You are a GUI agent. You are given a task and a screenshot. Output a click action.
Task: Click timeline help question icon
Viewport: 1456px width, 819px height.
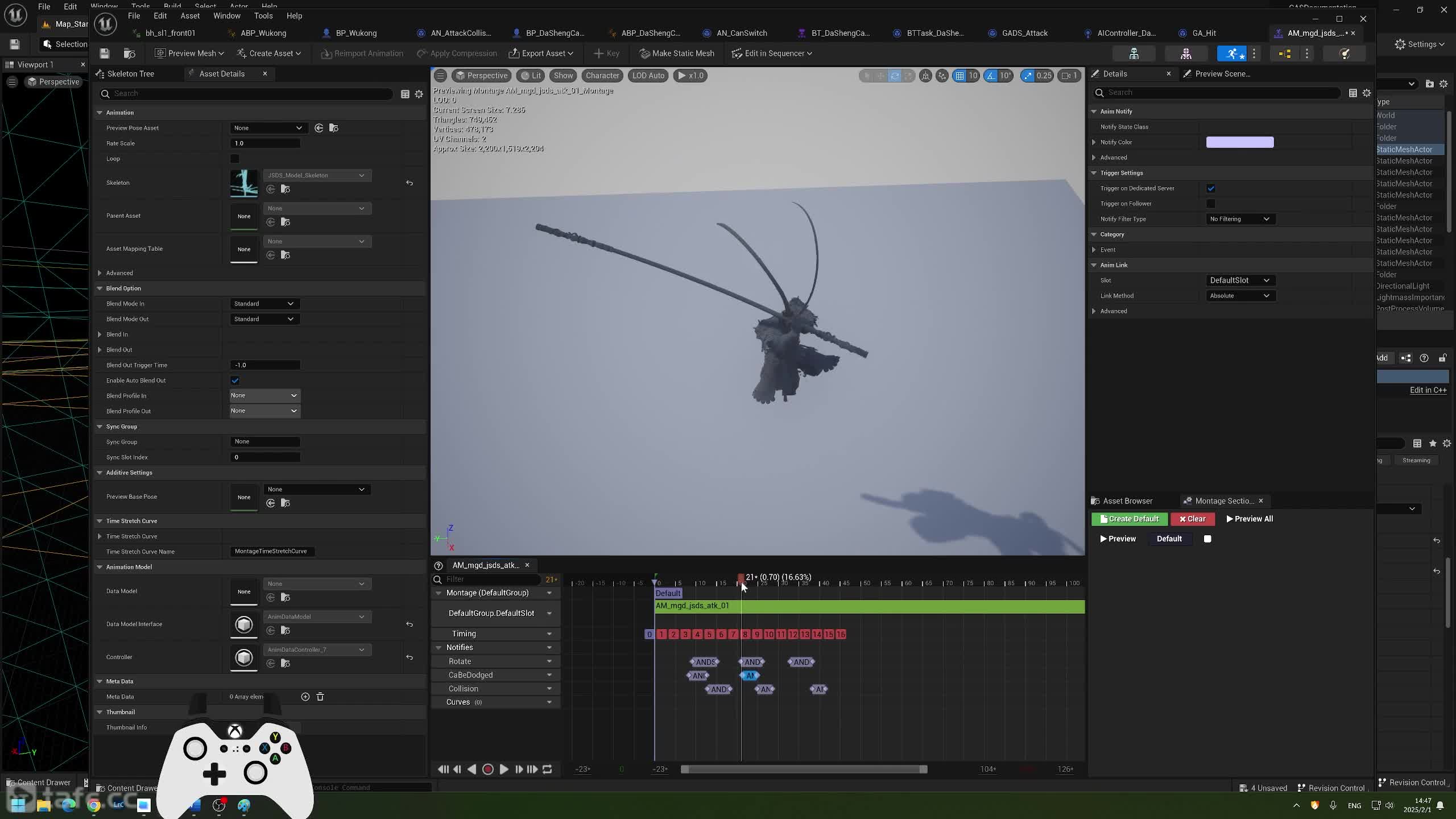pyautogui.click(x=439, y=565)
